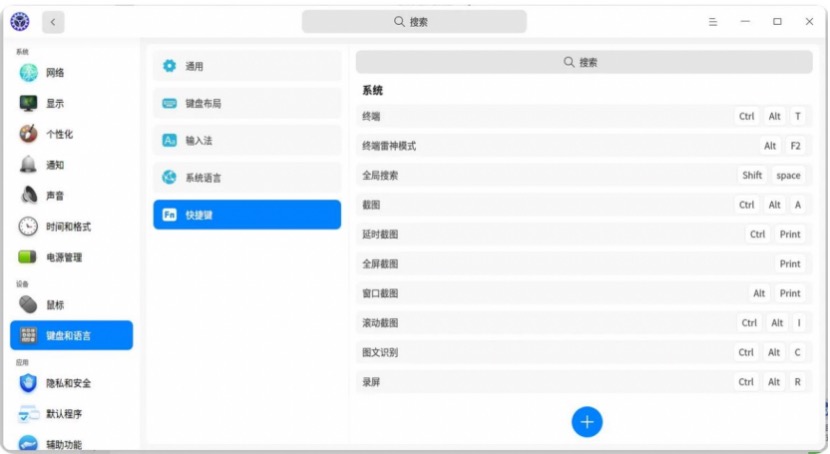Click the Mouse (鼠标) icon
Viewport: 830px width, 454px height.
[x=28, y=305]
